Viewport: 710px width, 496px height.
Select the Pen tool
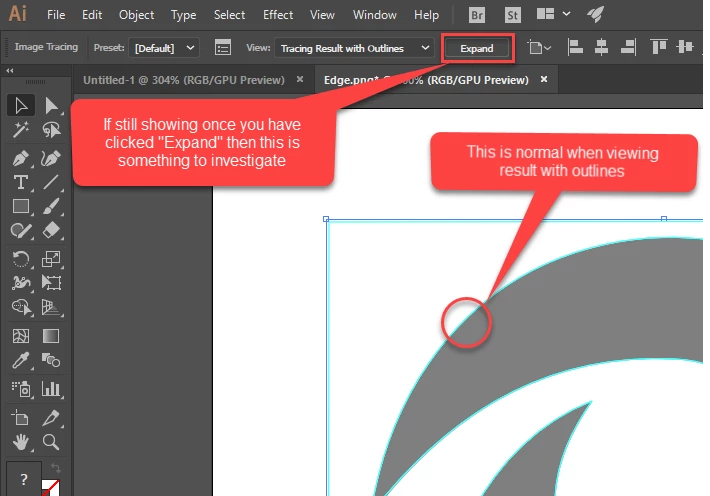[21, 158]
